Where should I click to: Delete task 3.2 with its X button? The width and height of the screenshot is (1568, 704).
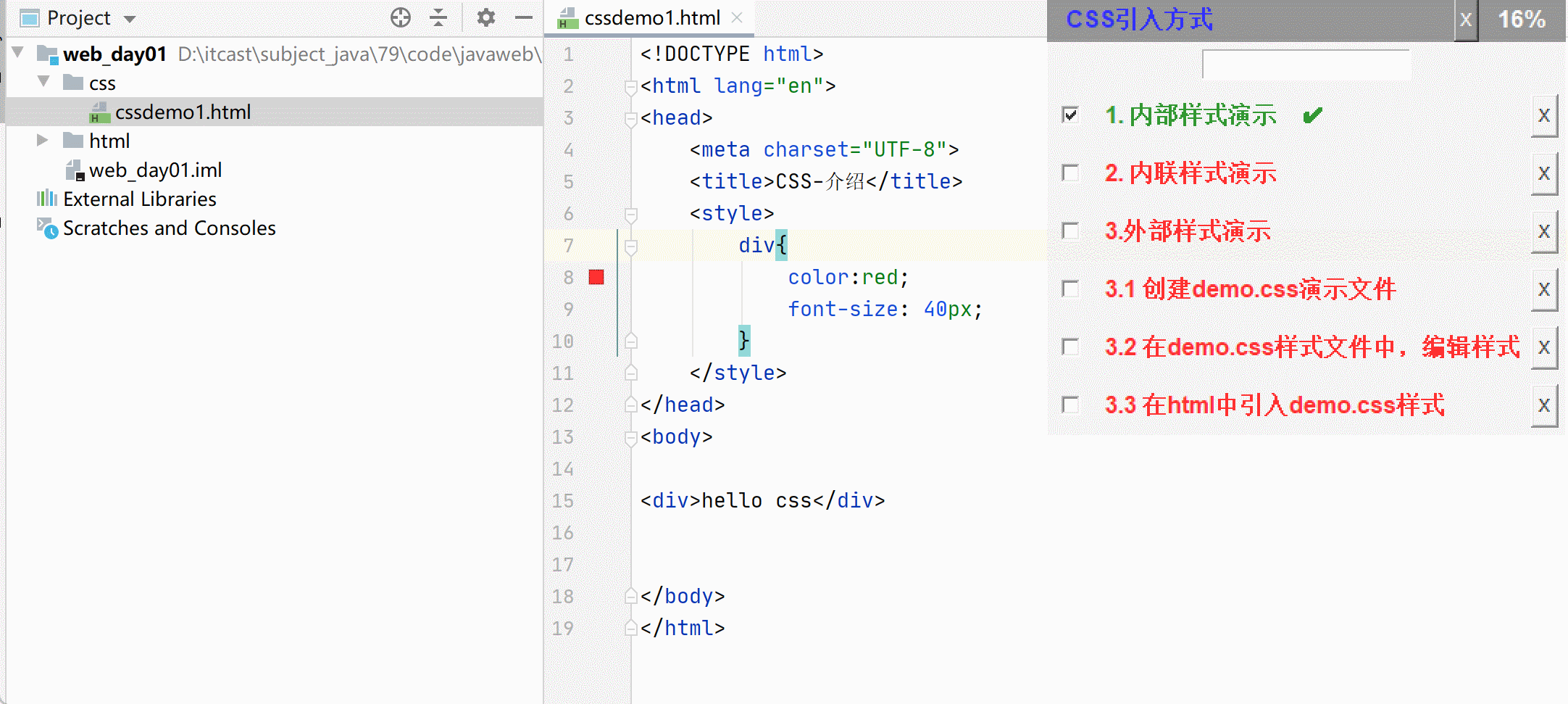(1544, 347)
